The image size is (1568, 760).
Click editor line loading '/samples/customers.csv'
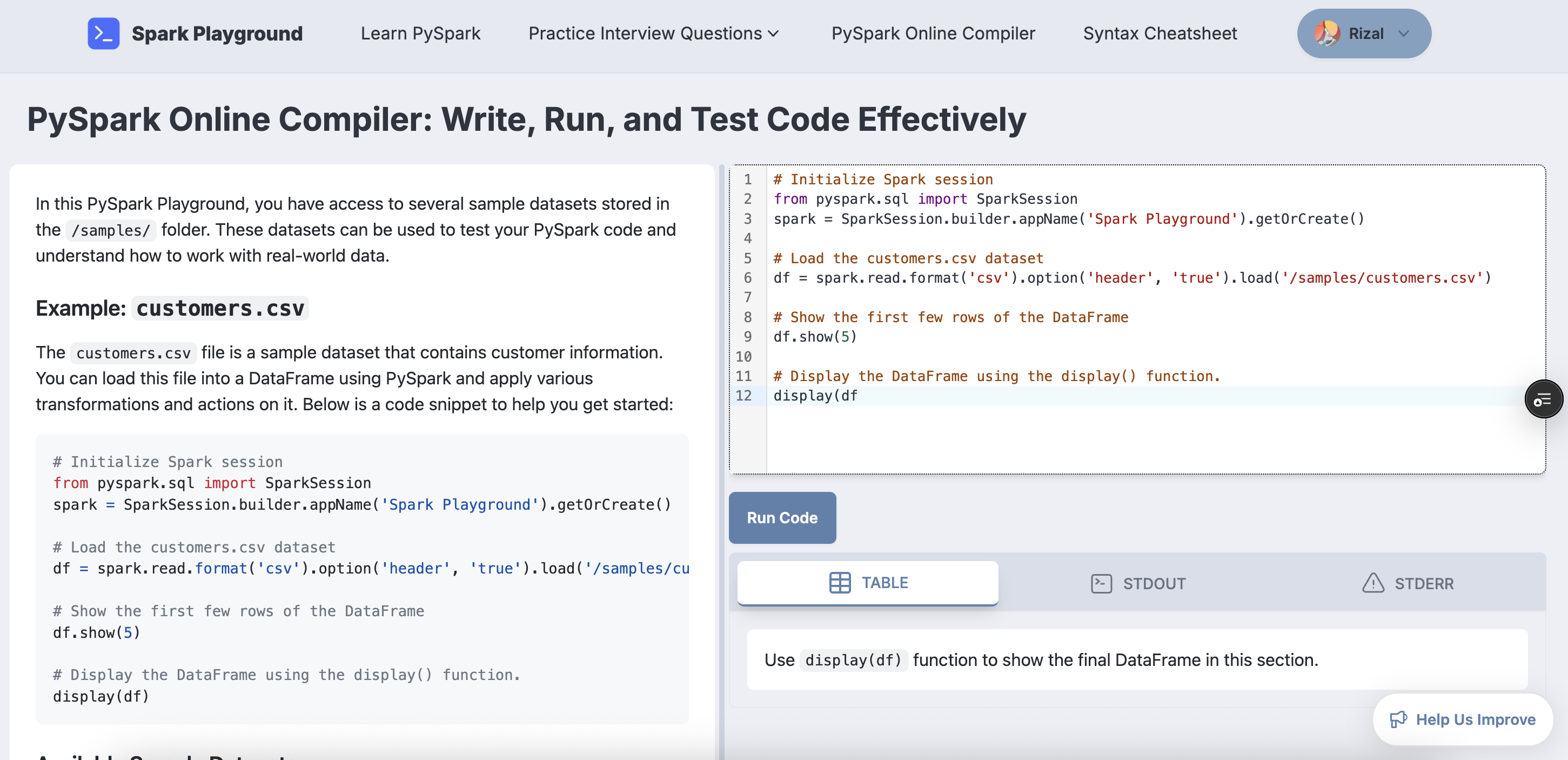(1132, 278)
